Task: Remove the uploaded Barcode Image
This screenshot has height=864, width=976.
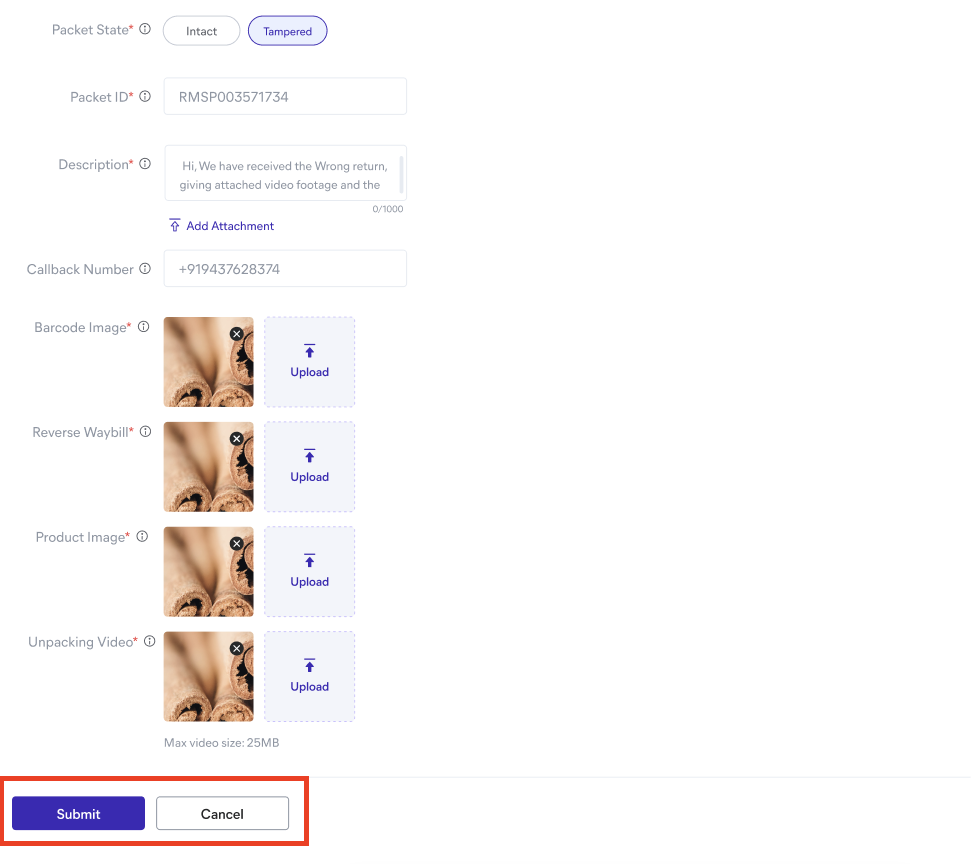Action: (x=237, y=334)
